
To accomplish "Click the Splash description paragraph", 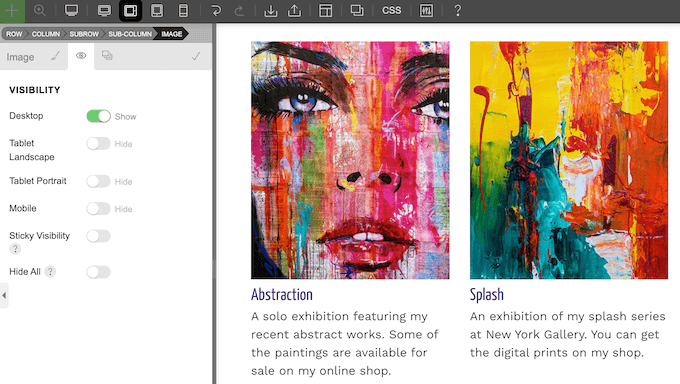I will (x=568, y=334).
